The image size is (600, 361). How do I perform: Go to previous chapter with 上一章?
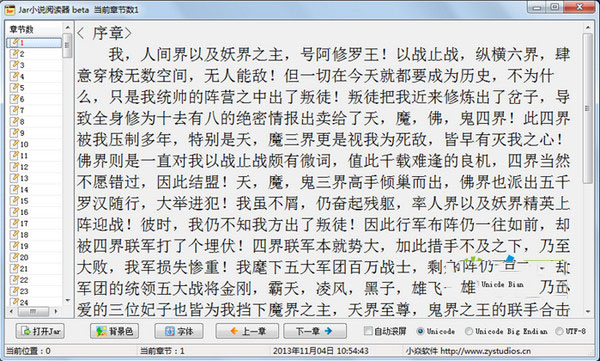click(x=247, y=331)
